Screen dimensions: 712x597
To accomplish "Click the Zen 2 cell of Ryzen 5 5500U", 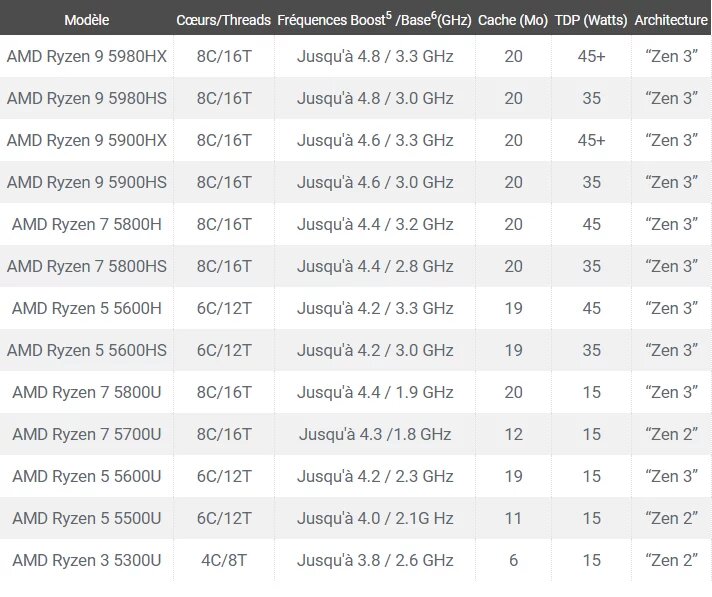I will coord(672,518).
